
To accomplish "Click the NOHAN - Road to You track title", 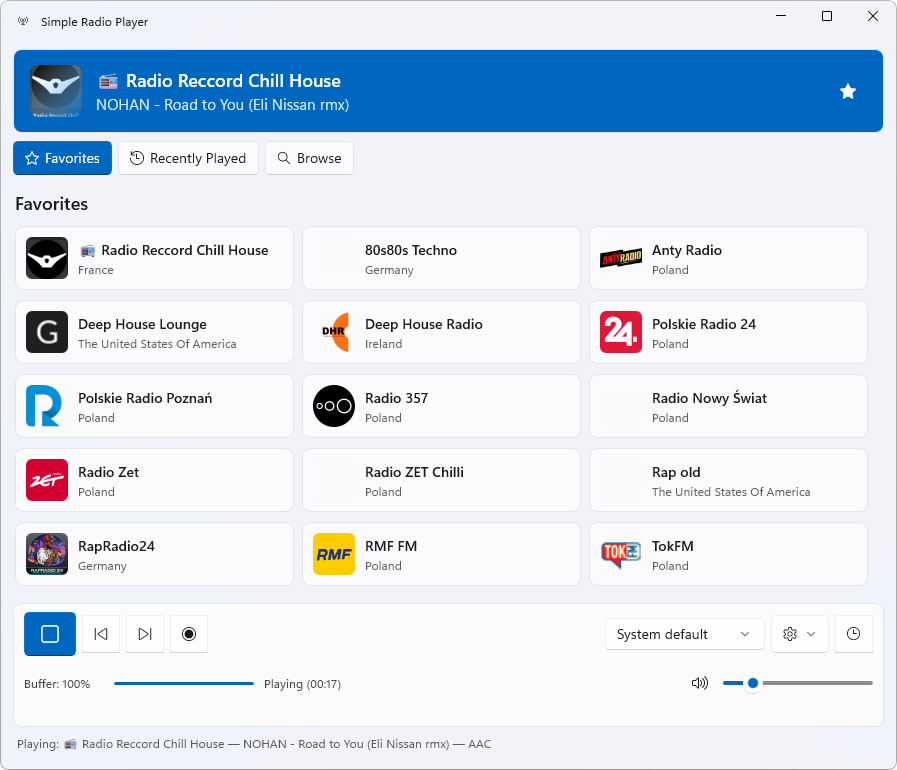I will (223, 105).
